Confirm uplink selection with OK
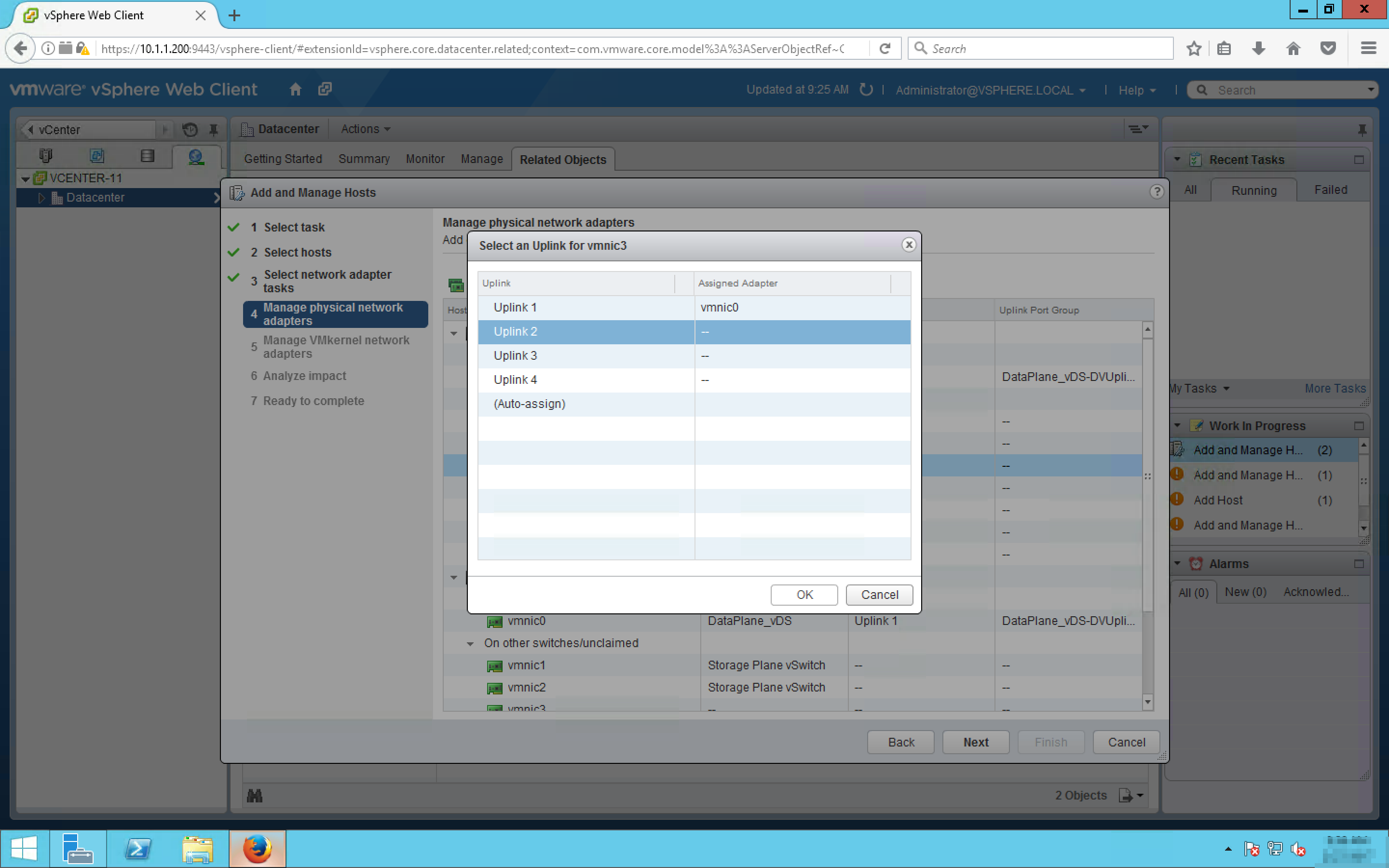Image resolution: width=1389 pixels, height=868 pixels. coord(803,595)
